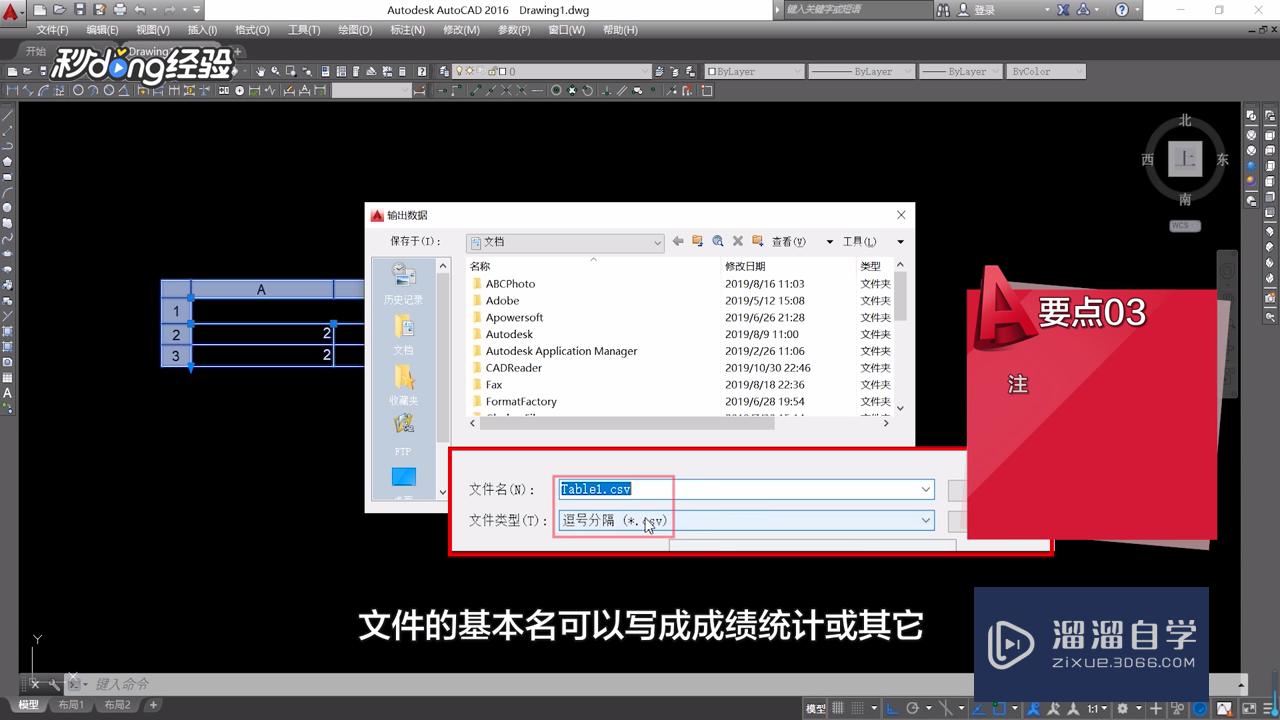
Task: Click the ViewCube 上 top face
Action: pyautogui.click(x=1185, y=159)
